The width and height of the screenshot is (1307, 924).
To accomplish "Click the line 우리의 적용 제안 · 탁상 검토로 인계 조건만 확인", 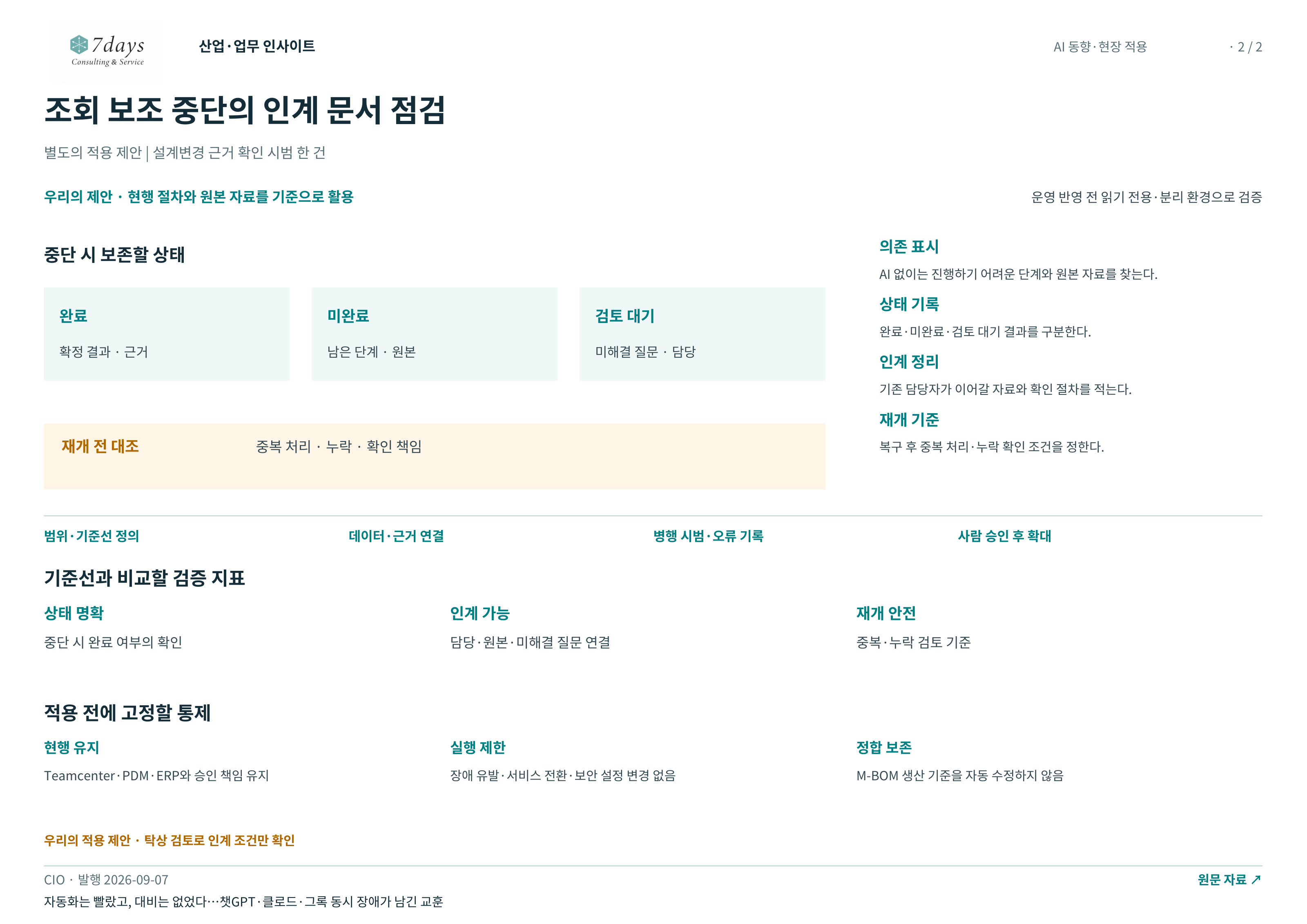I will coord(170,840).
